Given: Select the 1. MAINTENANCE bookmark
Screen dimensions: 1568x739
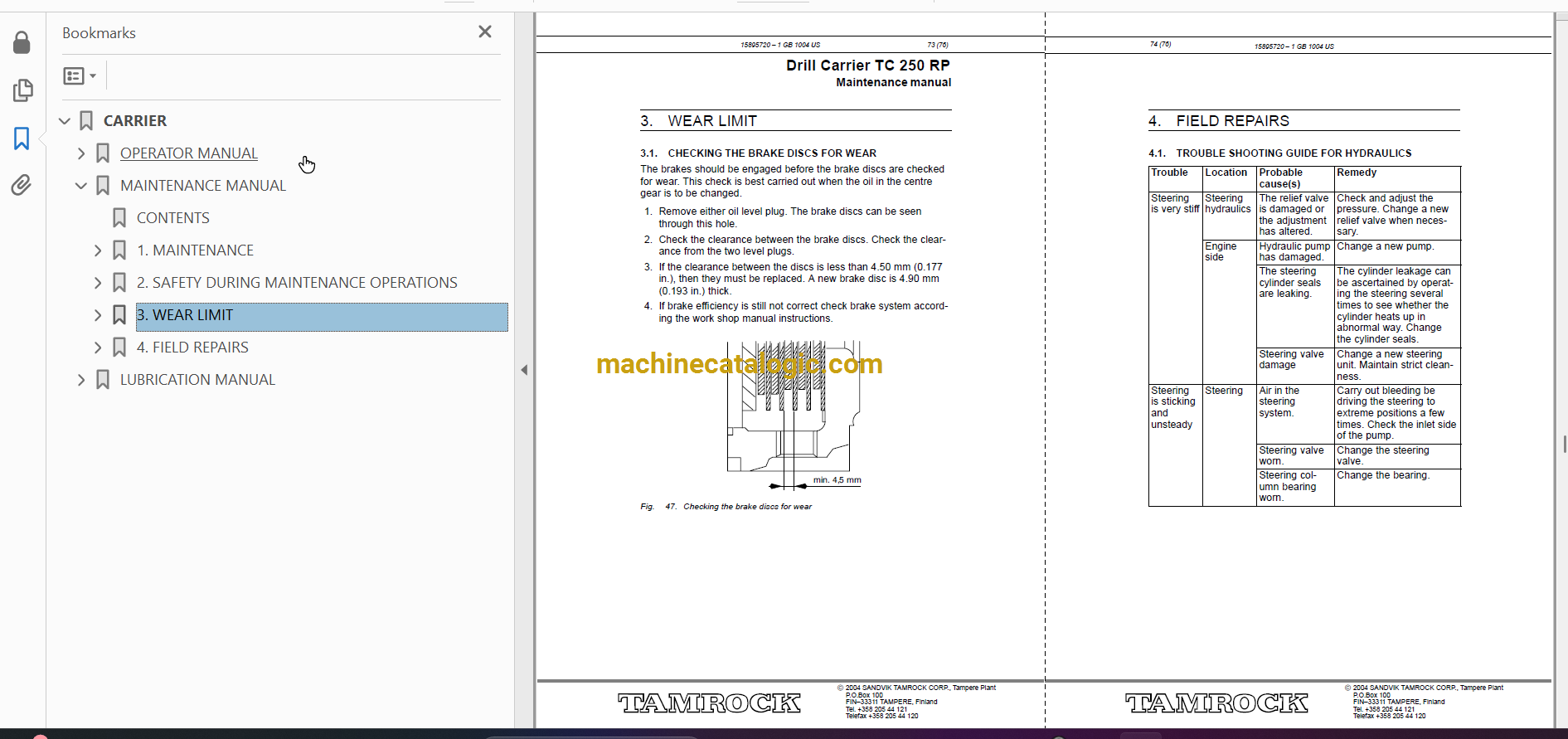Looking at the screenshot, I should coord(195,250).
